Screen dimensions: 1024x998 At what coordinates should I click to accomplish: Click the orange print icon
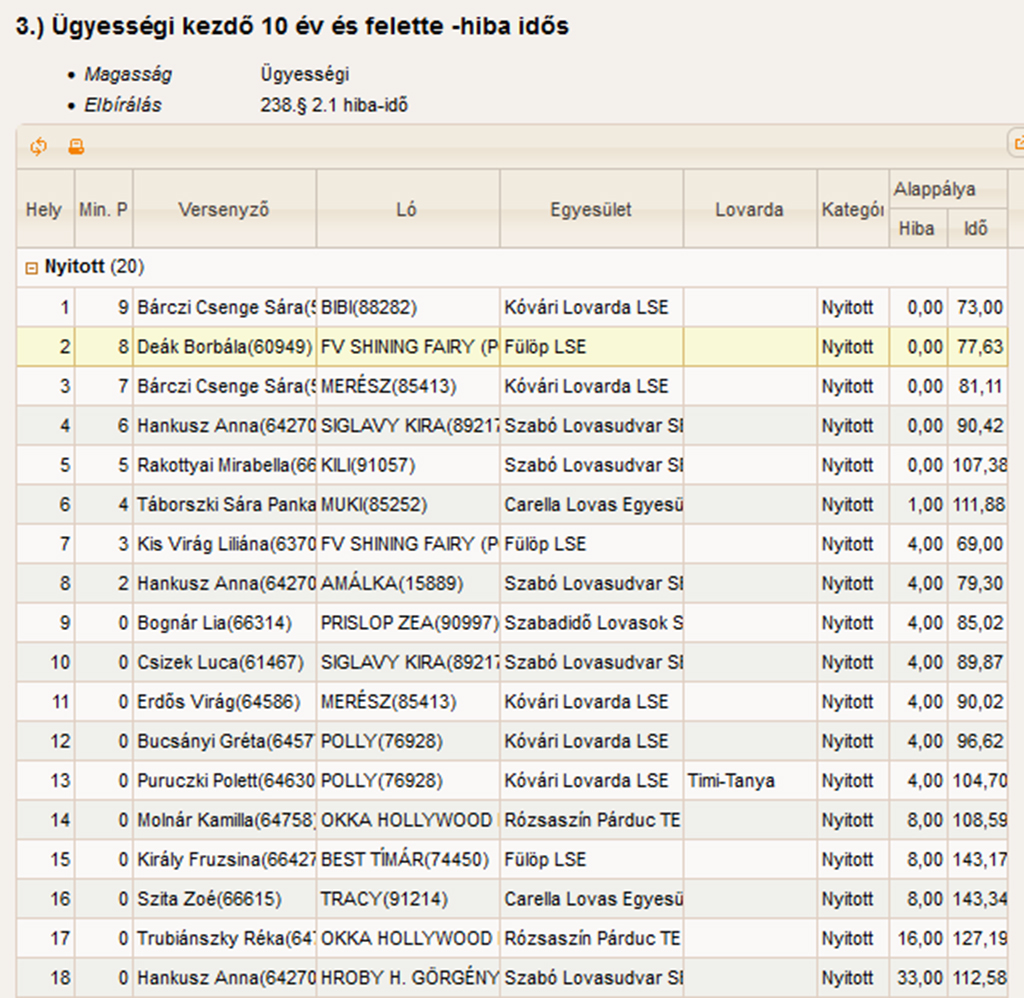76,147
